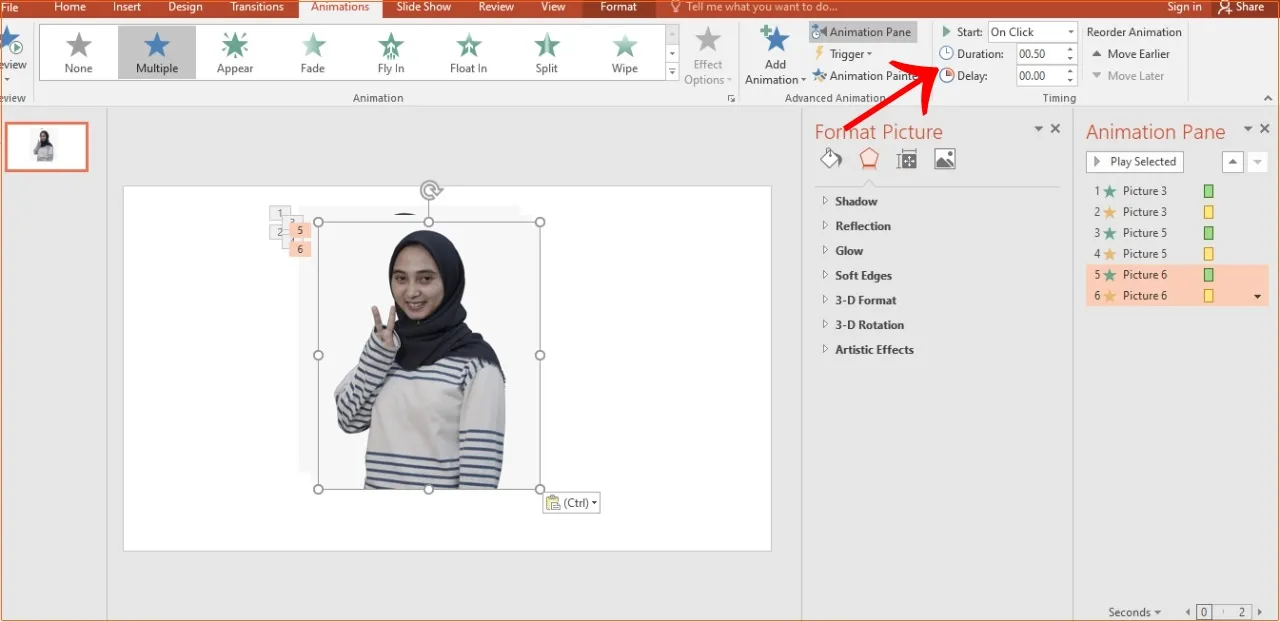Viewport: 1280px width, 622px height.
Task: Select animation item 2 Picture 3
Action: 1177,212
